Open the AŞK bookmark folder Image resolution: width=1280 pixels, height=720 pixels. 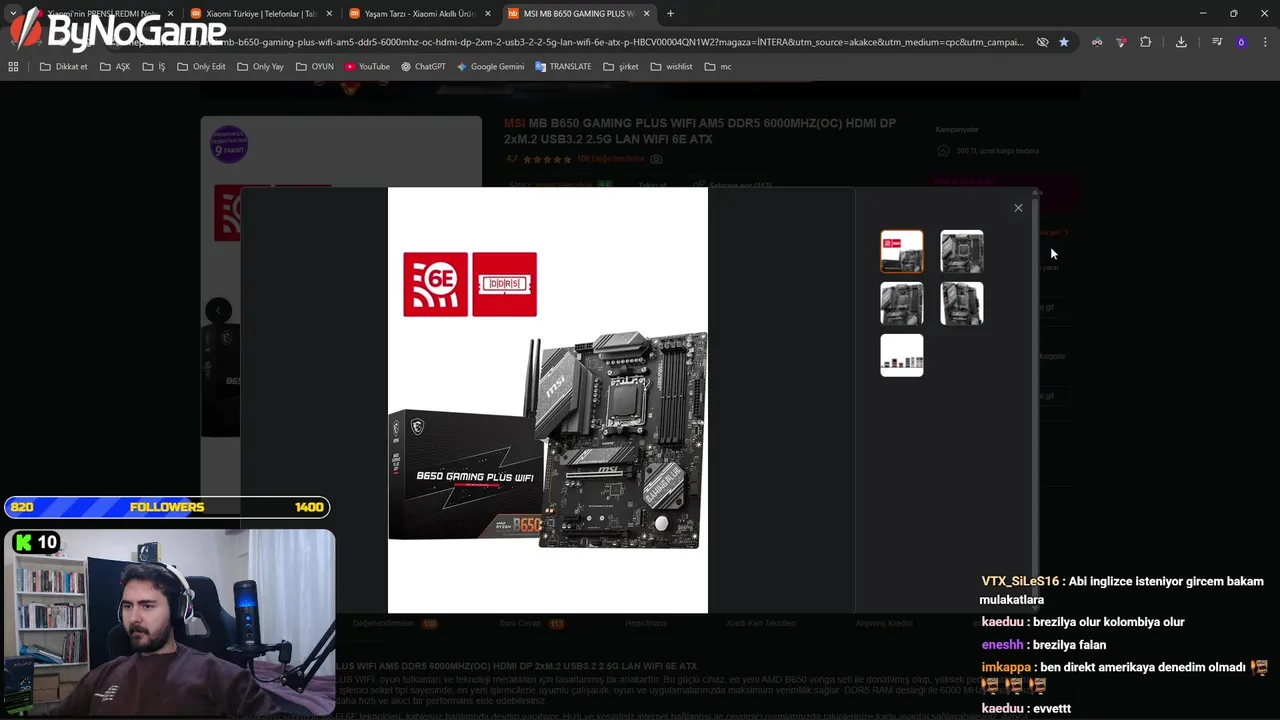[115, 67]
